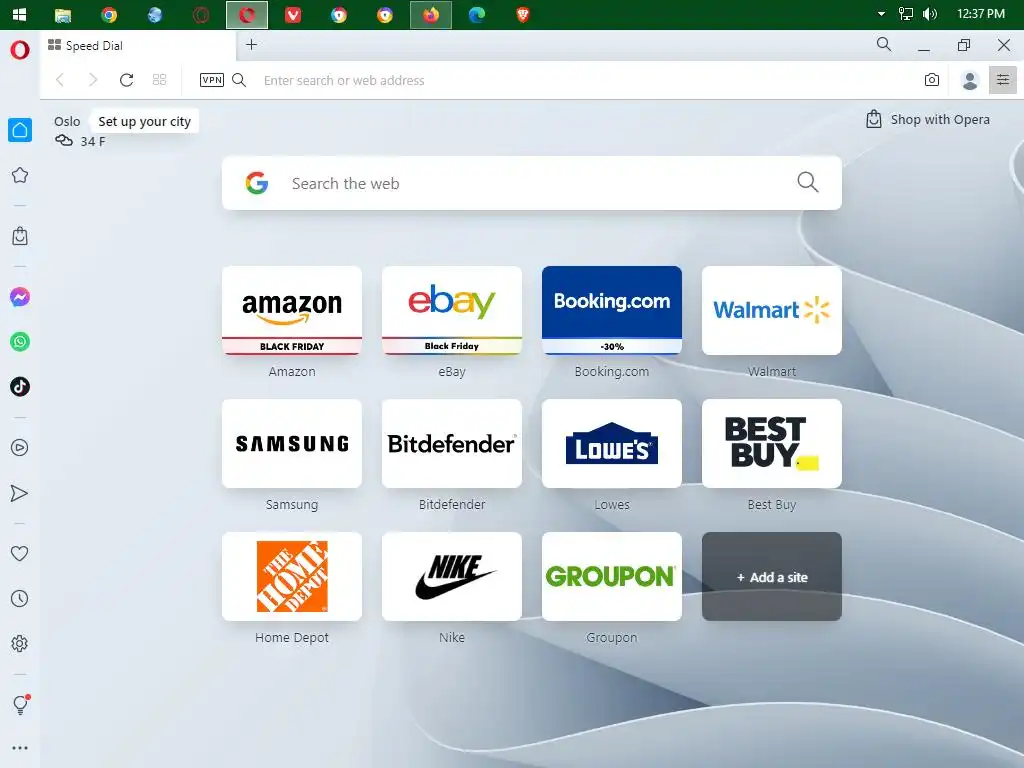Click the magnifier in web search box
The width and height of the screenshot is (1024, 768).
808,182
